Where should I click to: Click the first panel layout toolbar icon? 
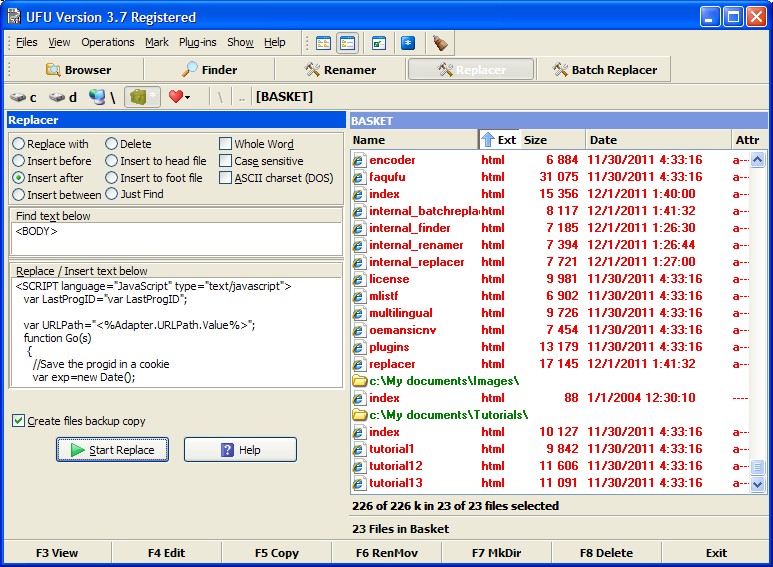click(323, 43)
